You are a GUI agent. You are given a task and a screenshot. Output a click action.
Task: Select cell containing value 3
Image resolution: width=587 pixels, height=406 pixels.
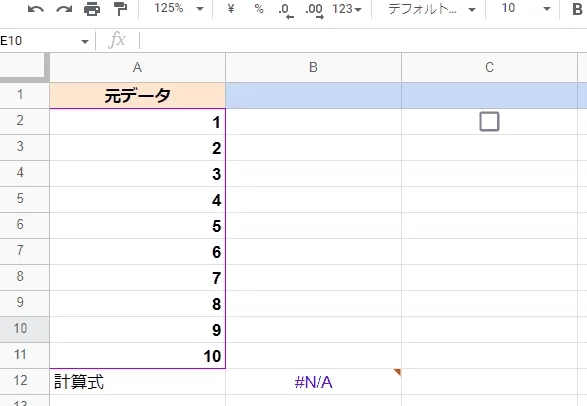pos(137,174)
